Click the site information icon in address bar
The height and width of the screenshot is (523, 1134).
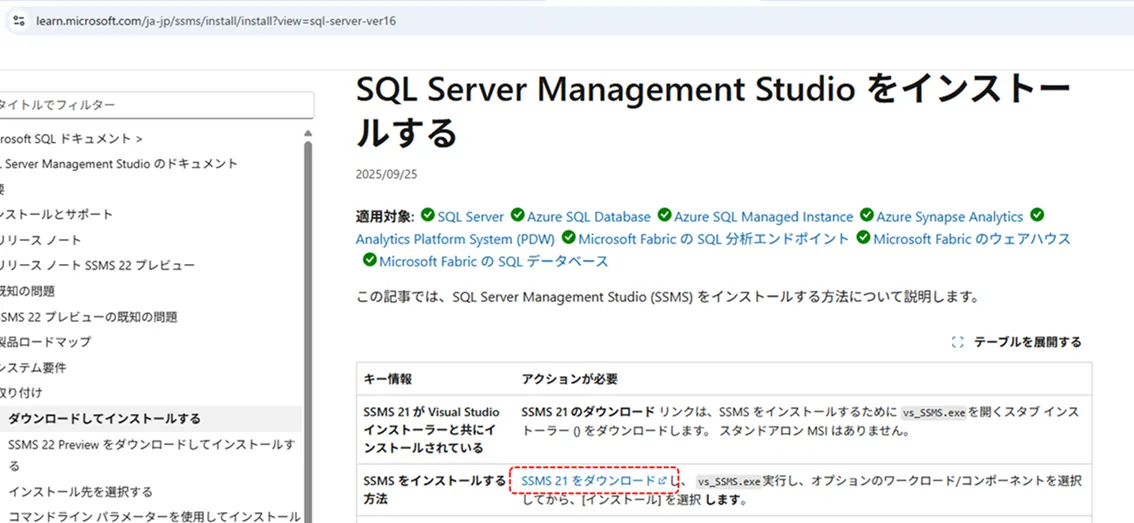coord(18,20)
